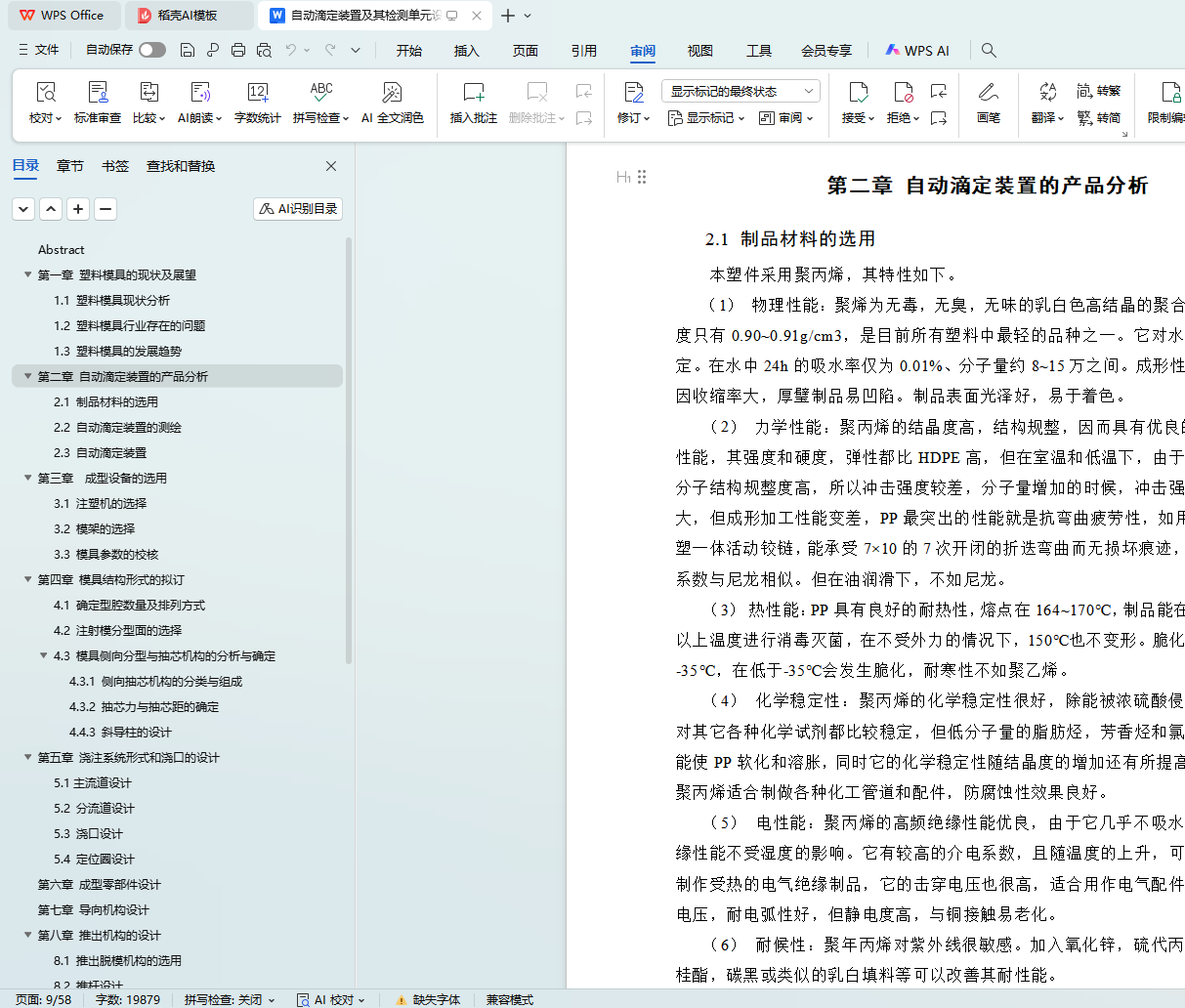
Task: Click the AI识别目录 button
Action: pos(298,209)
